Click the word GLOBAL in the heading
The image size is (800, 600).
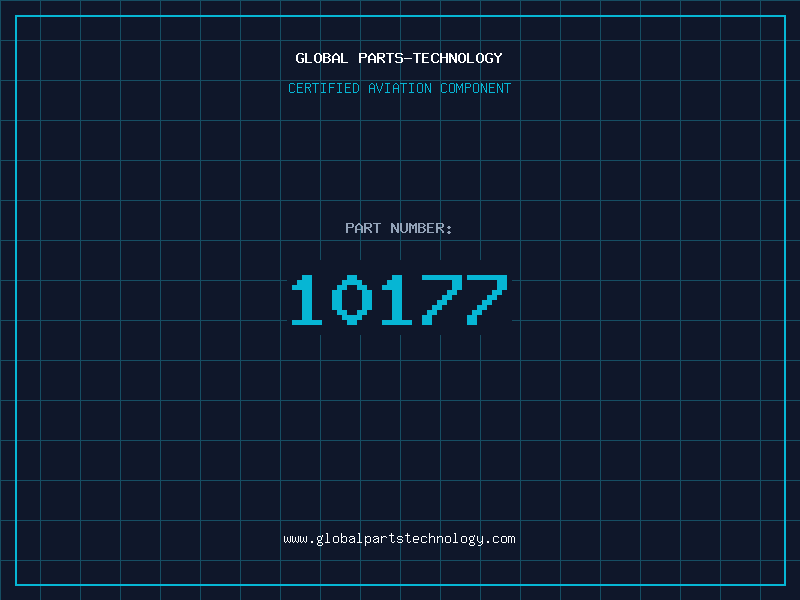pos(322,58)
